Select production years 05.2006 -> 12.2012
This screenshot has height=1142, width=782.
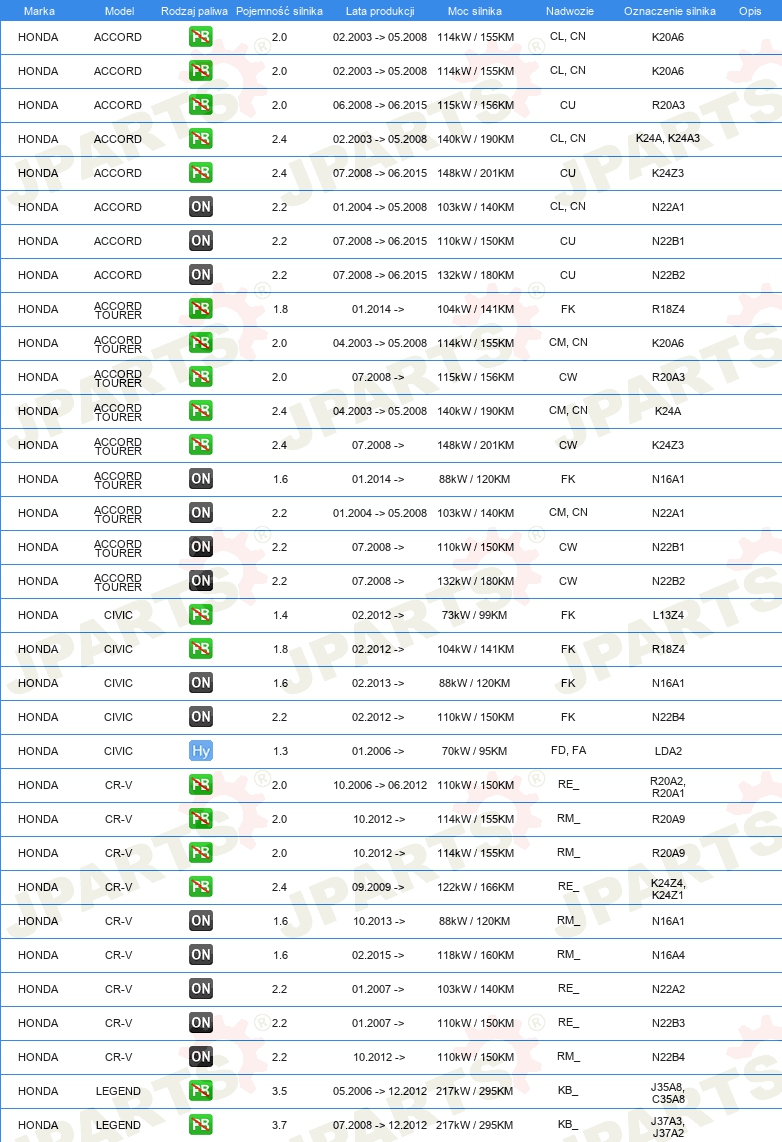(380, 1091)
